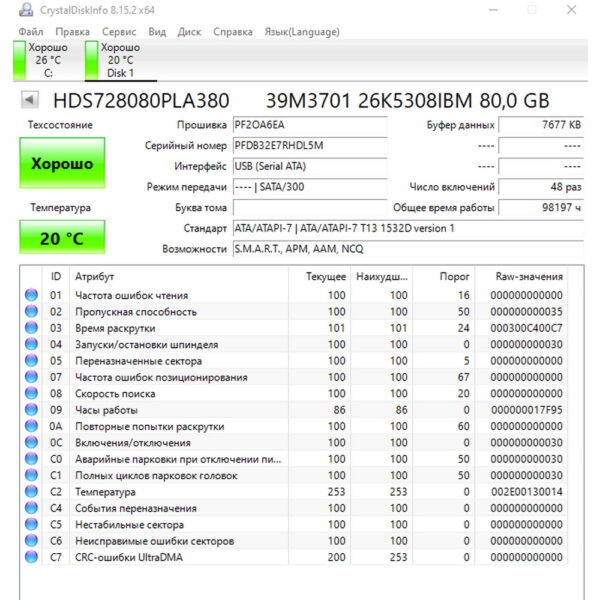Click the interface field USB (Serial ATA)
Image resolution: width=600 pixels, height=600 pixels.
tap(310, 166)
